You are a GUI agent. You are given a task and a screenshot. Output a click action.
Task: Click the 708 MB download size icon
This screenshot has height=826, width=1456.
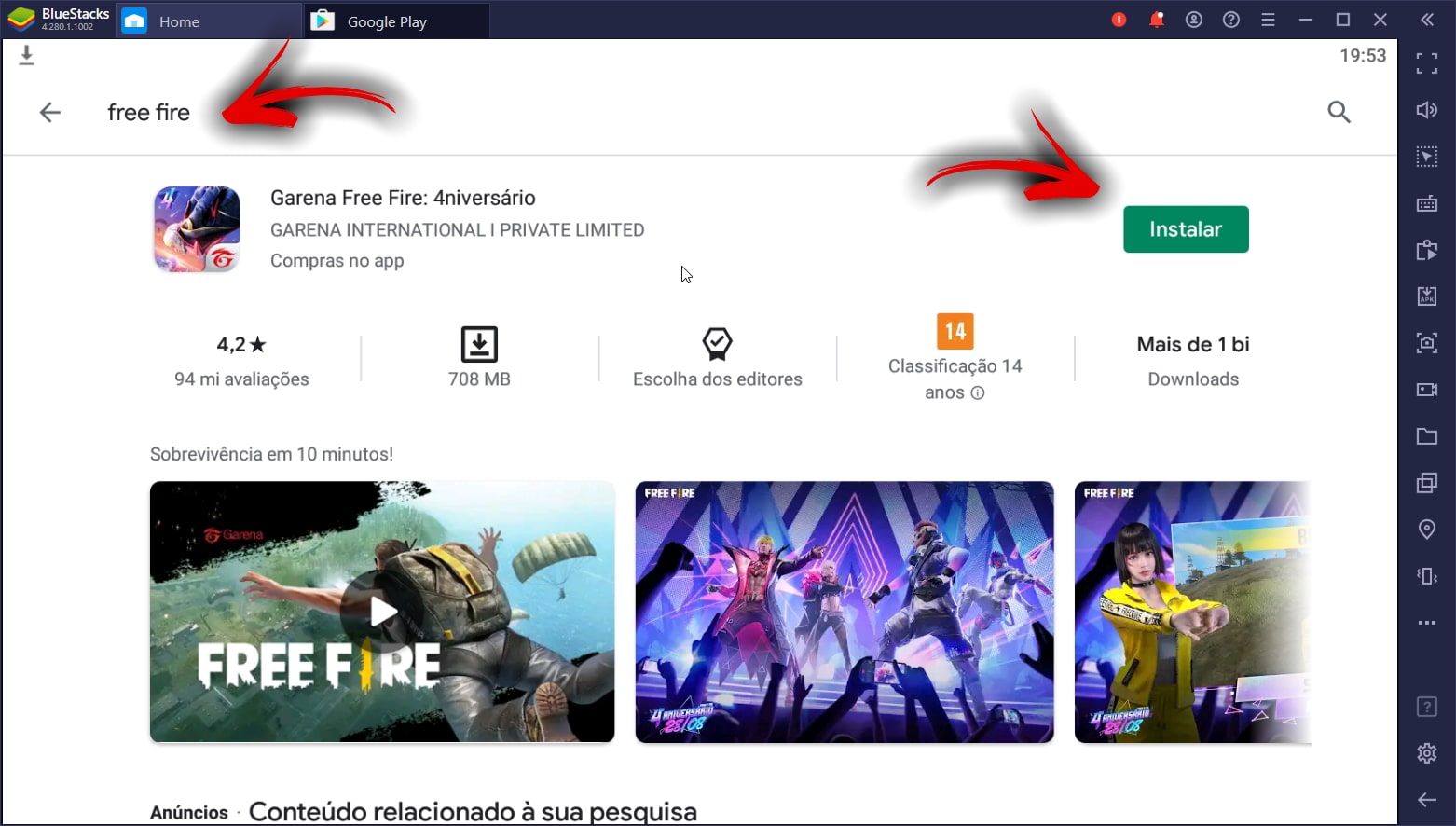pyautogui.click(x=479, y=344)
